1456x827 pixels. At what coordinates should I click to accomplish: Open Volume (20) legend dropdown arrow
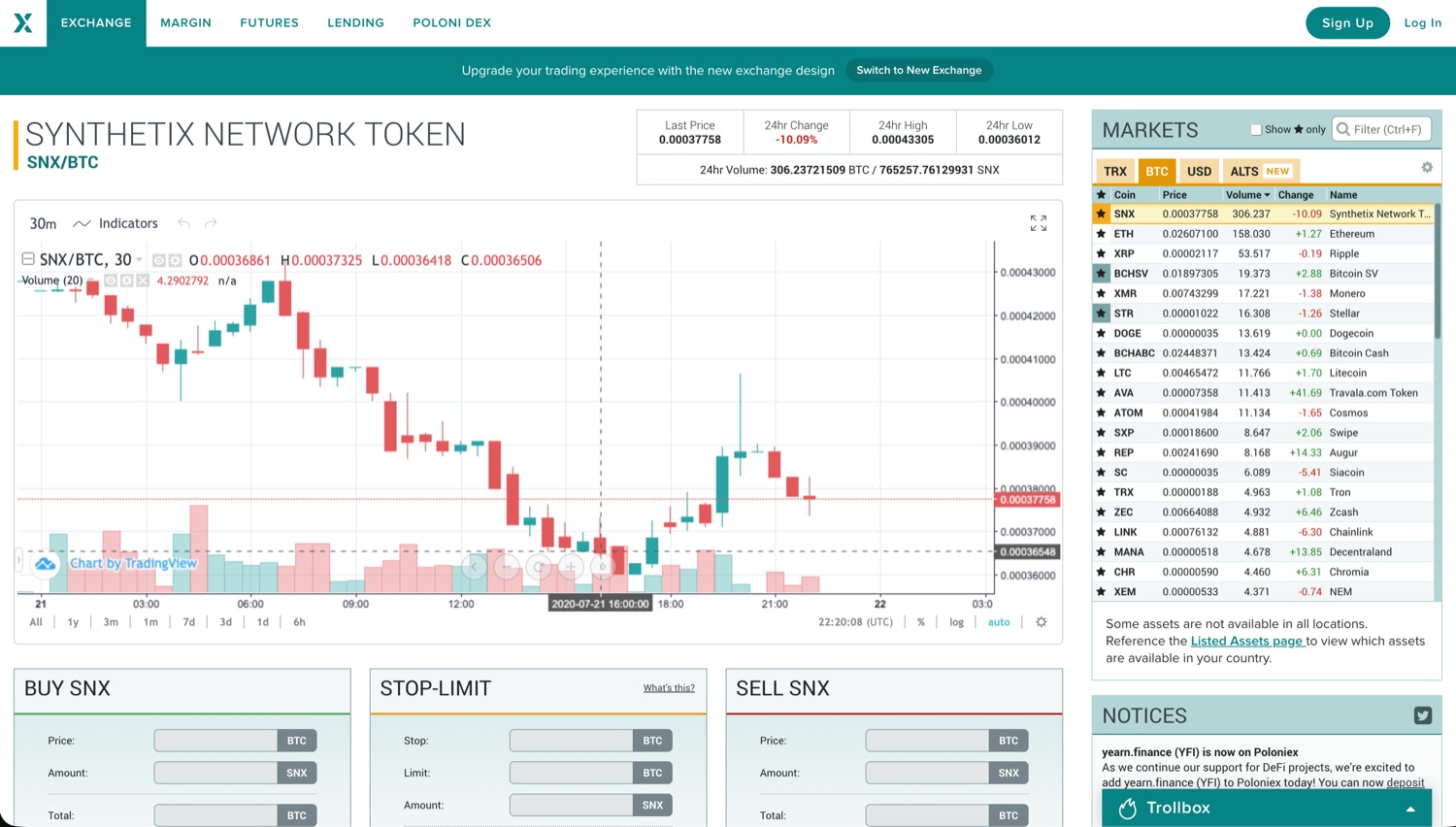click(91, 281)
